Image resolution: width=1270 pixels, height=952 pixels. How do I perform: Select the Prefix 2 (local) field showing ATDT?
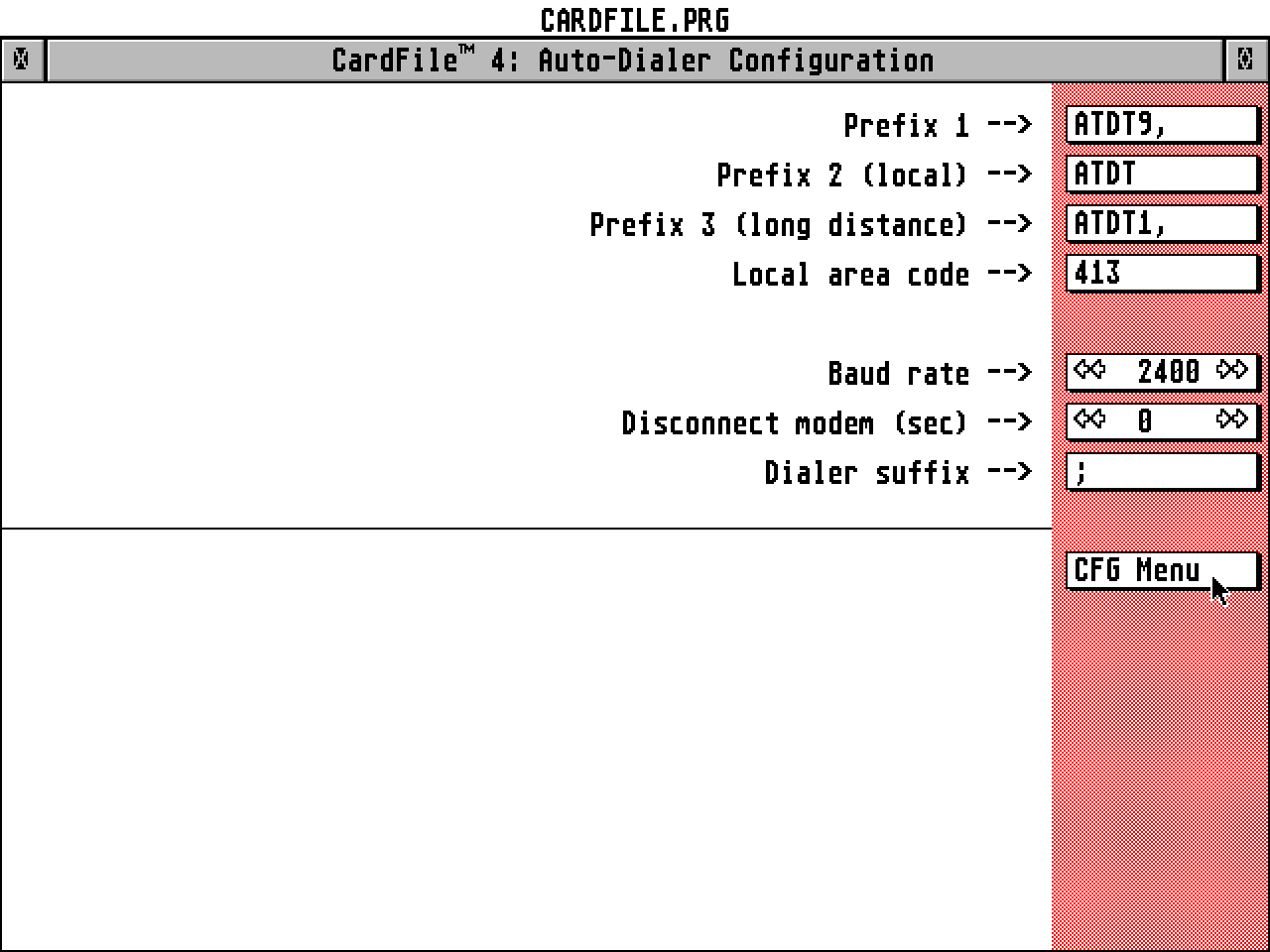1161,174
